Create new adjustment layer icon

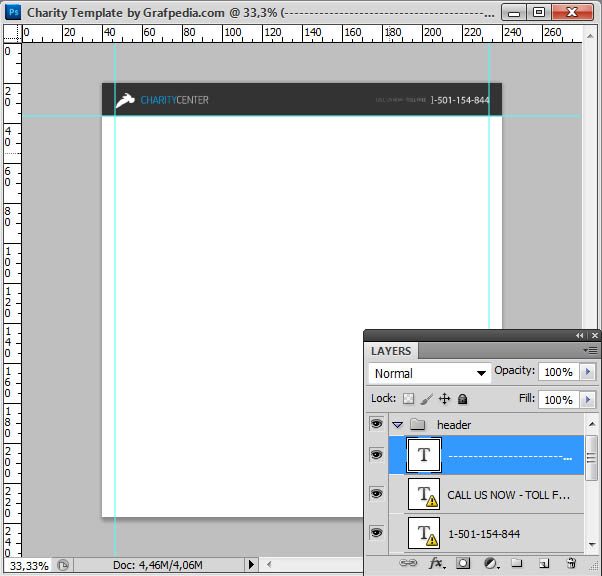click(491, 563)
